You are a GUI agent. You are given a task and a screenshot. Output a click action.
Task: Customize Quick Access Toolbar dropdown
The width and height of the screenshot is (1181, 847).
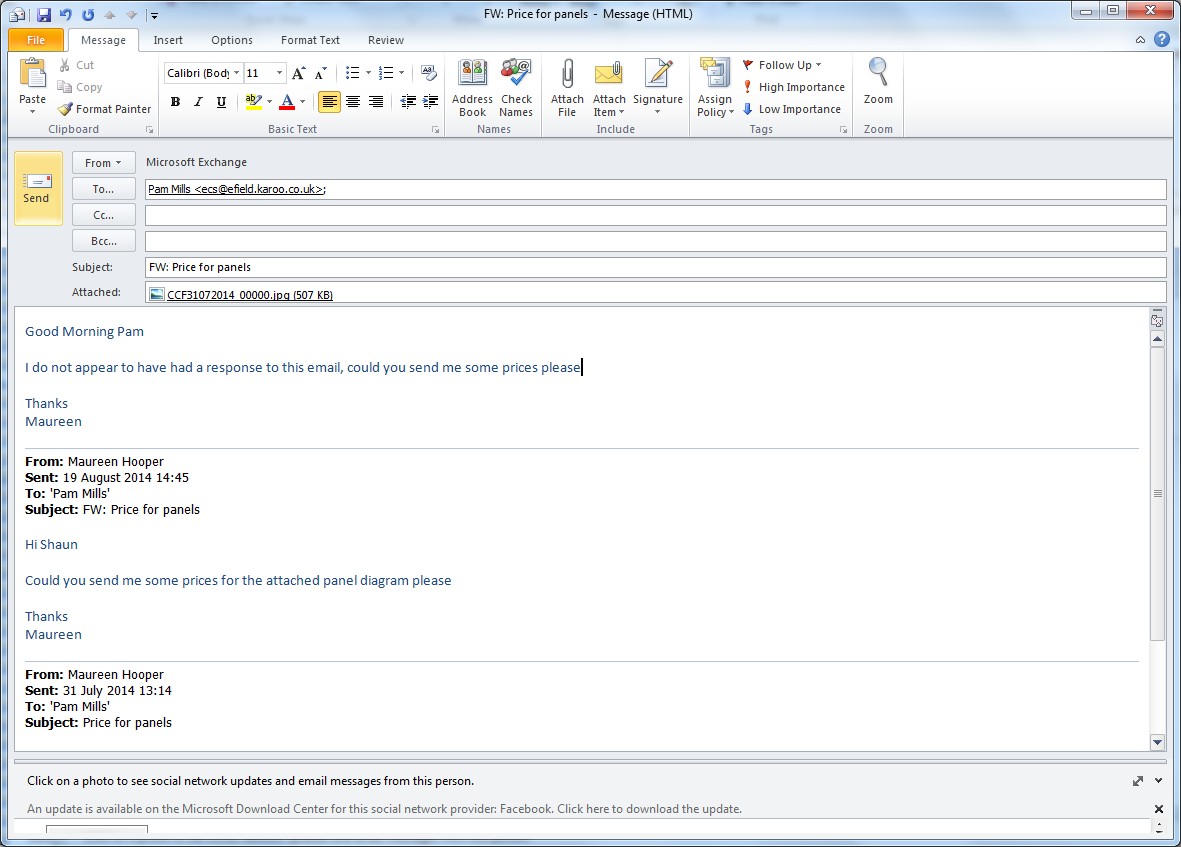pyautogui.click(x=154, y=15)
